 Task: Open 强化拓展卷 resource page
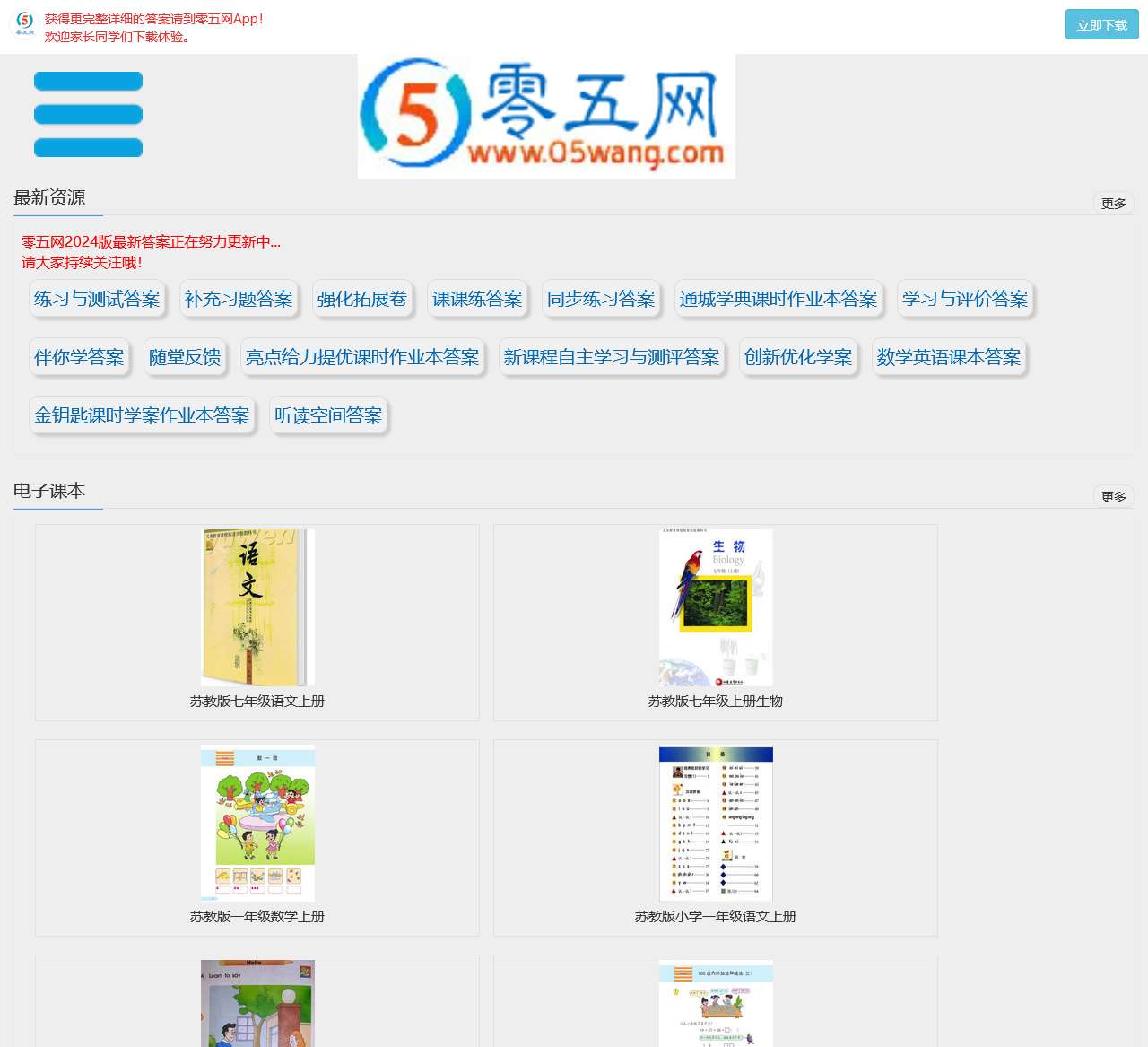[362, 300]
